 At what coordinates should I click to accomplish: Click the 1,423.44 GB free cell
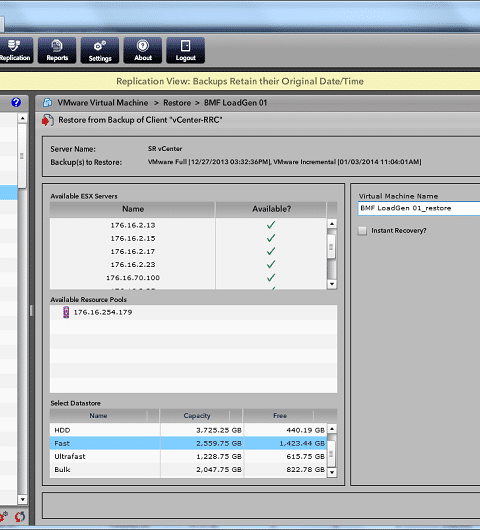(302, 443)
